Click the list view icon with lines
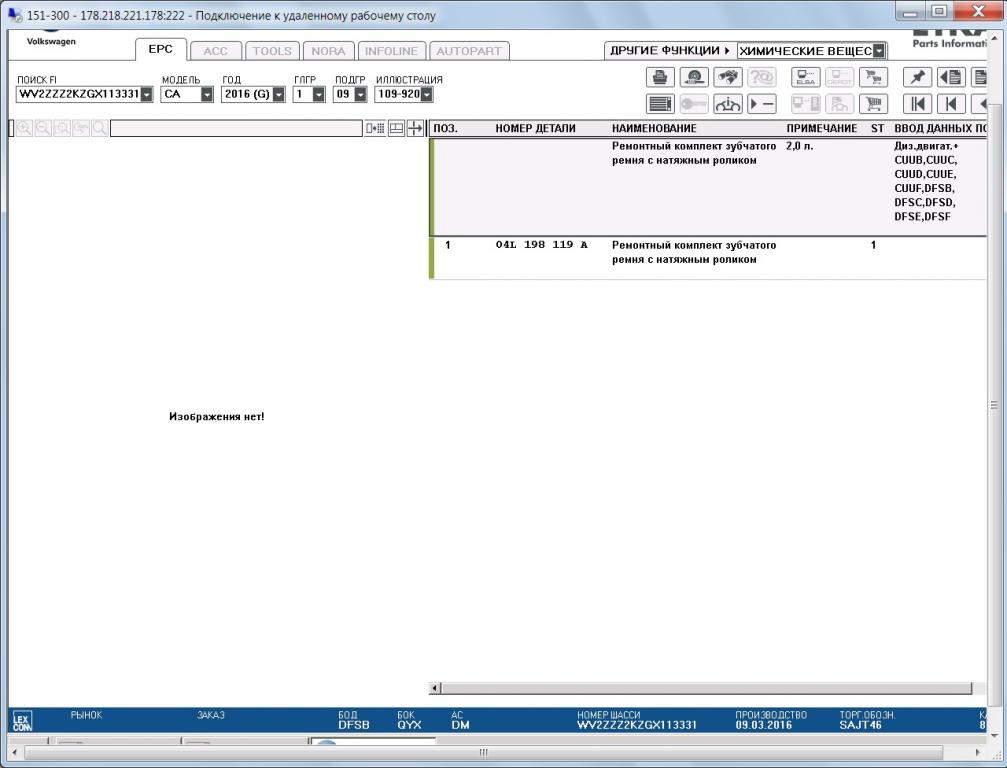The image size is (1007, 768). [x=660, y=103]
